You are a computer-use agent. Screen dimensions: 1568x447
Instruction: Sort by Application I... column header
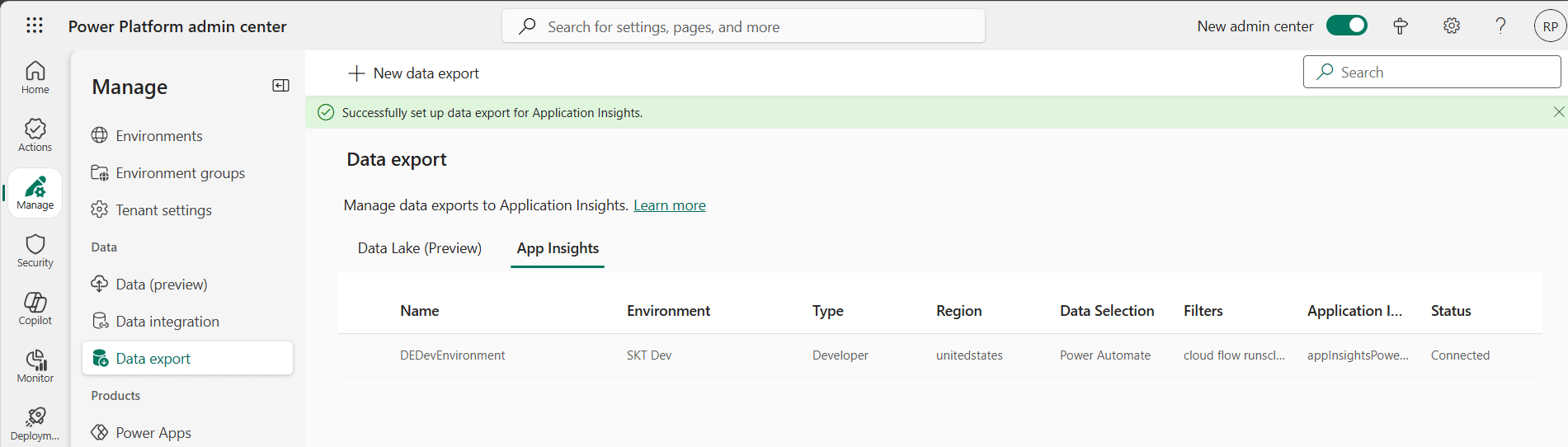pyautogui.click(x=1354, y=311)
